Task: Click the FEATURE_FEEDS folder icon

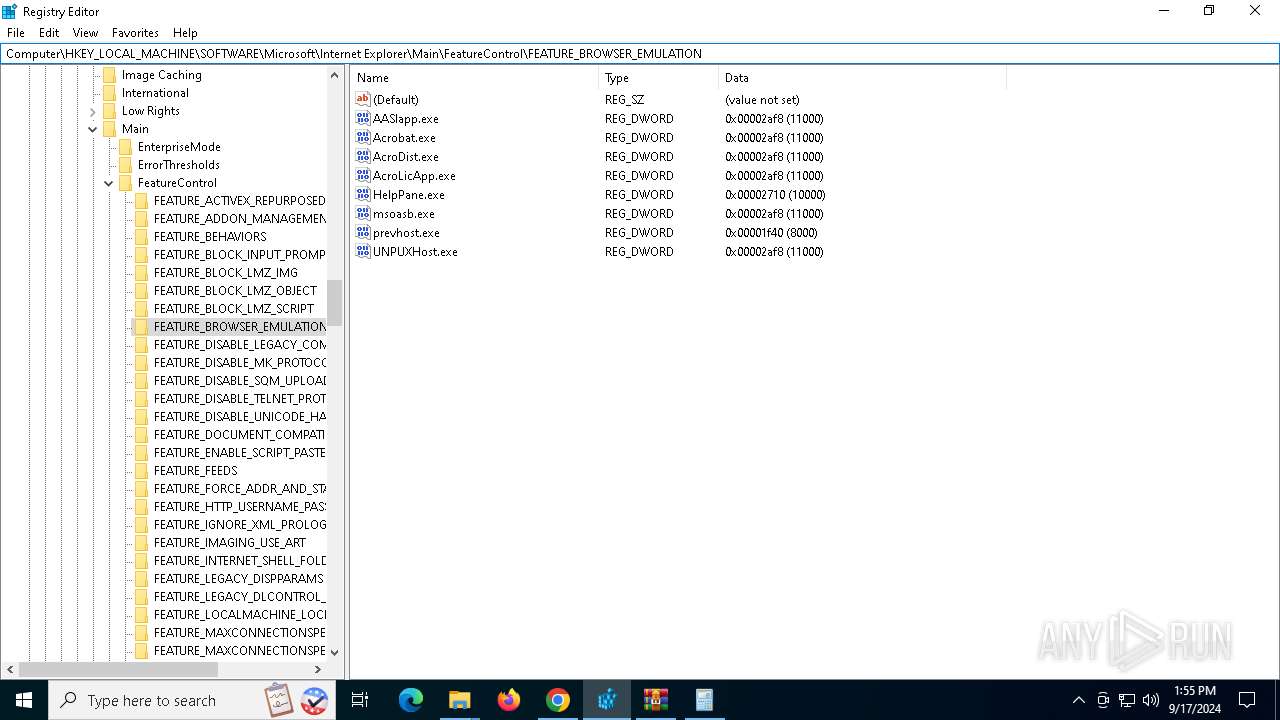Action: click(x=141, y=471)
